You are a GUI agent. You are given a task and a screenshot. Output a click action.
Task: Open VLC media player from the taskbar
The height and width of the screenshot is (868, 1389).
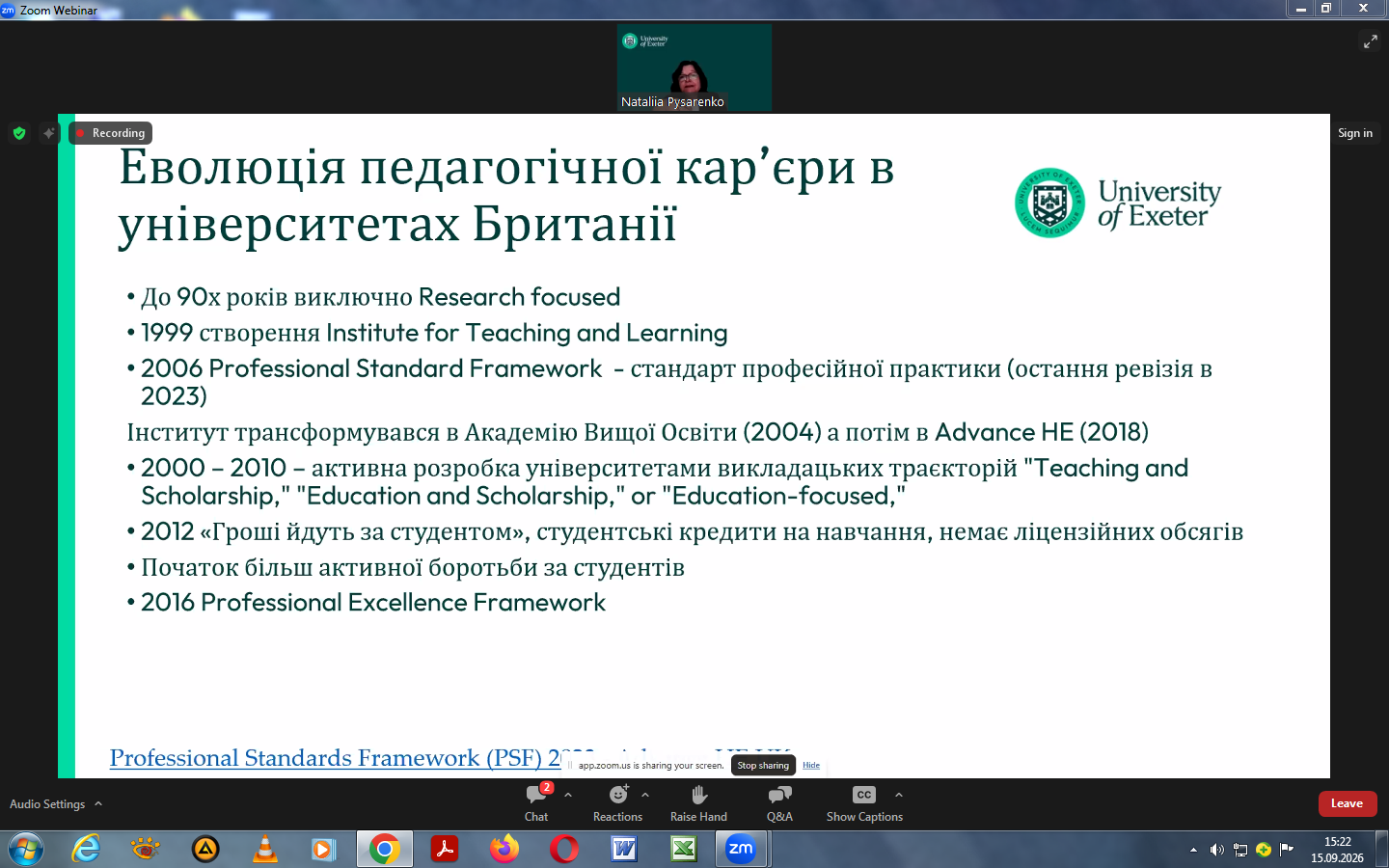tap(264, 850)
